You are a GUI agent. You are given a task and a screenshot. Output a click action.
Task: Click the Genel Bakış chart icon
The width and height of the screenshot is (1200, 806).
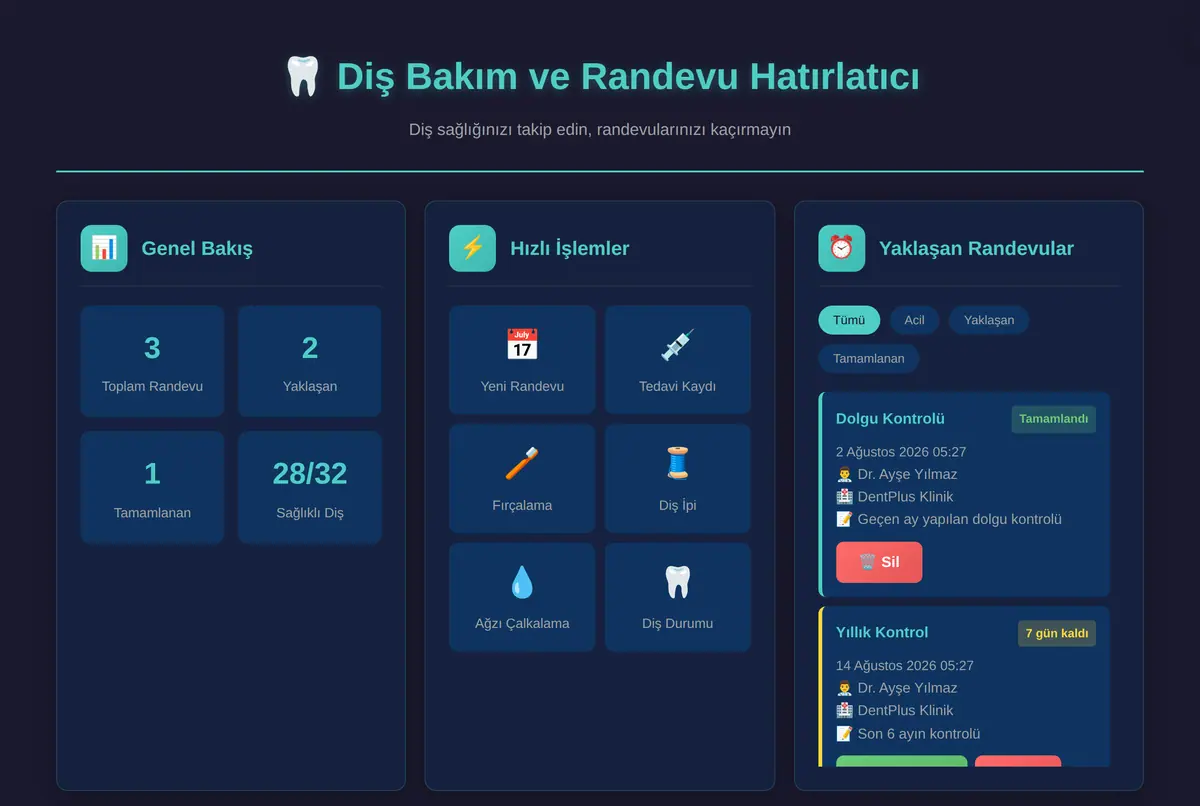(x=104, y=248)
